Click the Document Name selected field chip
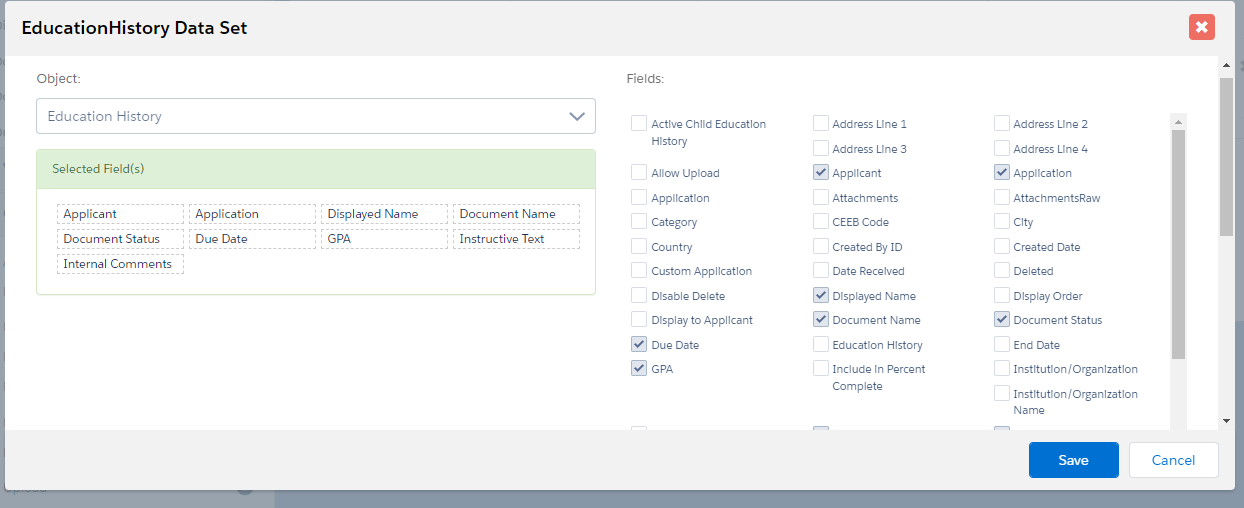1244x508 pixels. tap(516, 214)
